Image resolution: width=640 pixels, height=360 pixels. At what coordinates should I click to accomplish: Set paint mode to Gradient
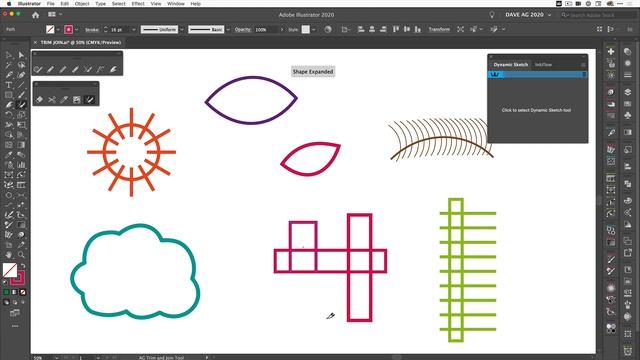pyautogui.click(x=15, y=292)
